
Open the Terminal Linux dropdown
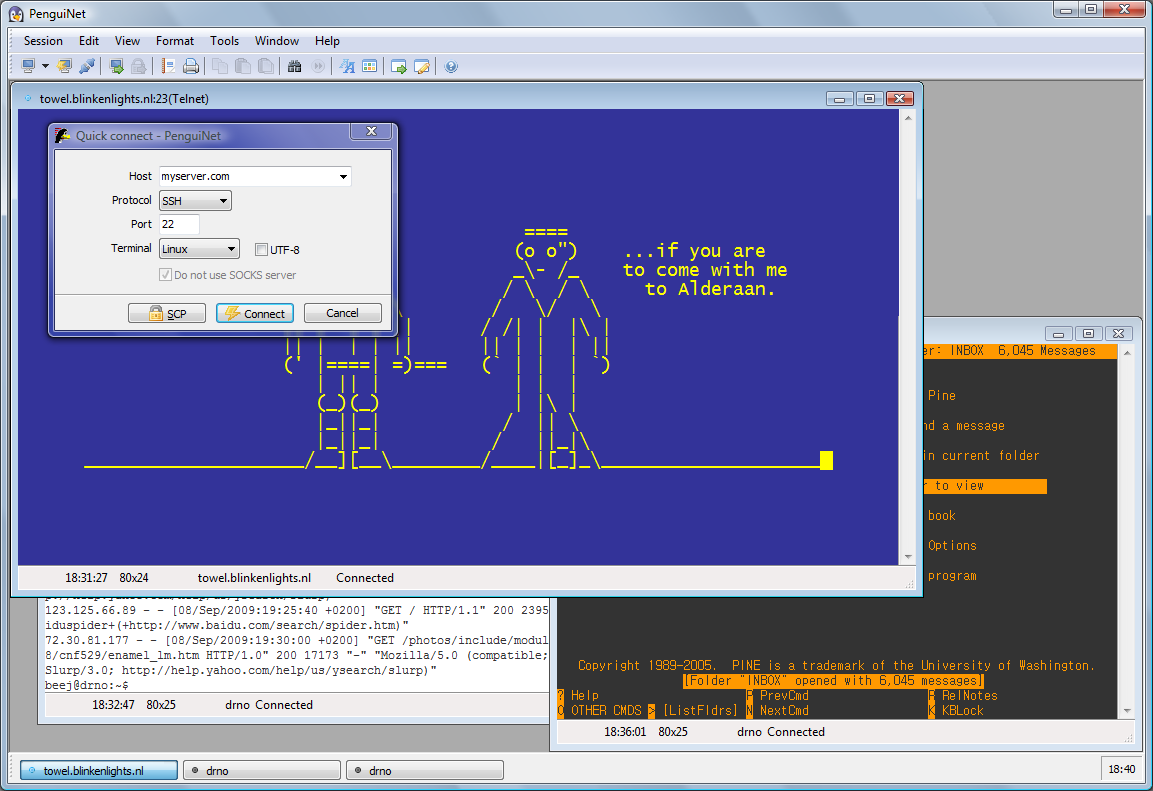(x=199, y=248)
